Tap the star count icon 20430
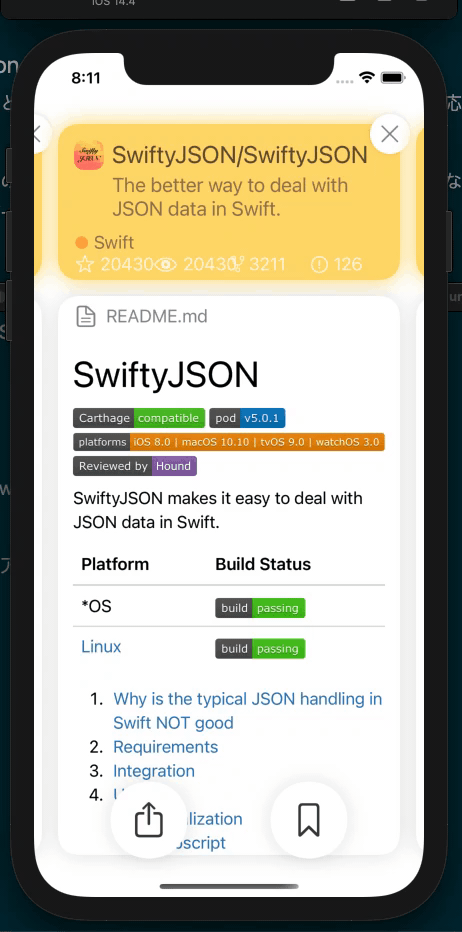The height and width of the screenshot is (932, 462). pyautogui.click(x=85, y=265)
